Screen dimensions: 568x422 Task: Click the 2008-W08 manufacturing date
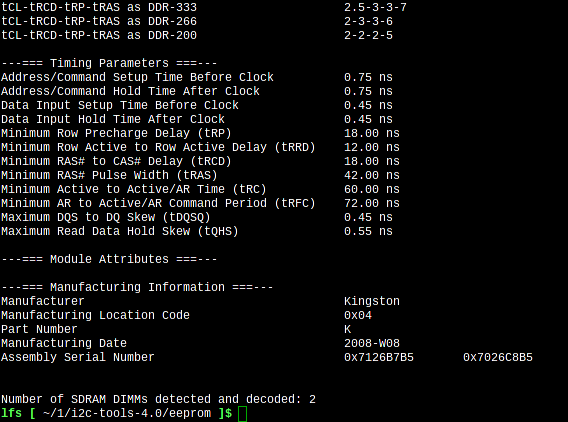tap(372, 343)
